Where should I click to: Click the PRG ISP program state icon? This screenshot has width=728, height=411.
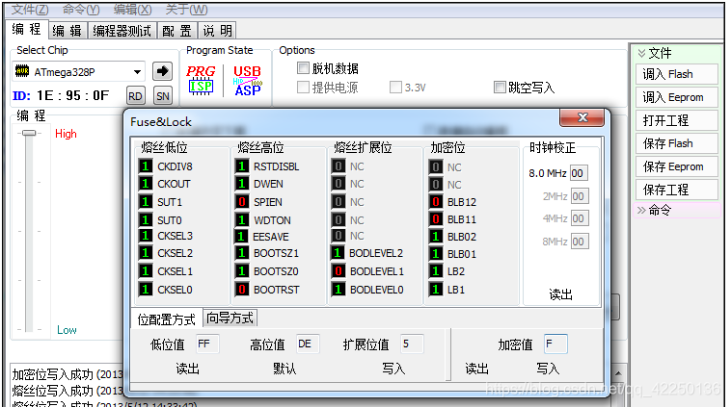click(201, 80)
